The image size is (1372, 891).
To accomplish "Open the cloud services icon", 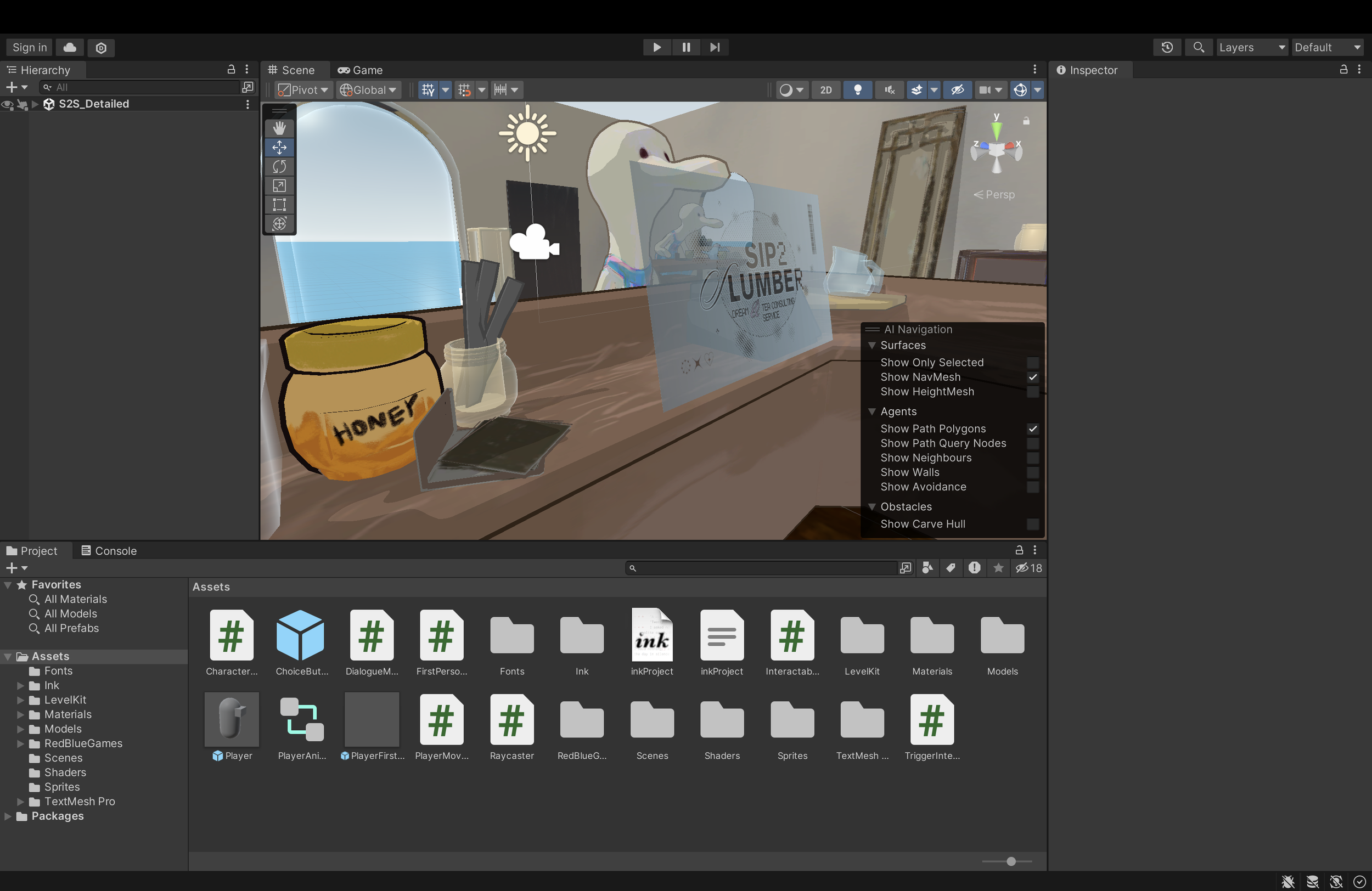I will pos(70,47).
